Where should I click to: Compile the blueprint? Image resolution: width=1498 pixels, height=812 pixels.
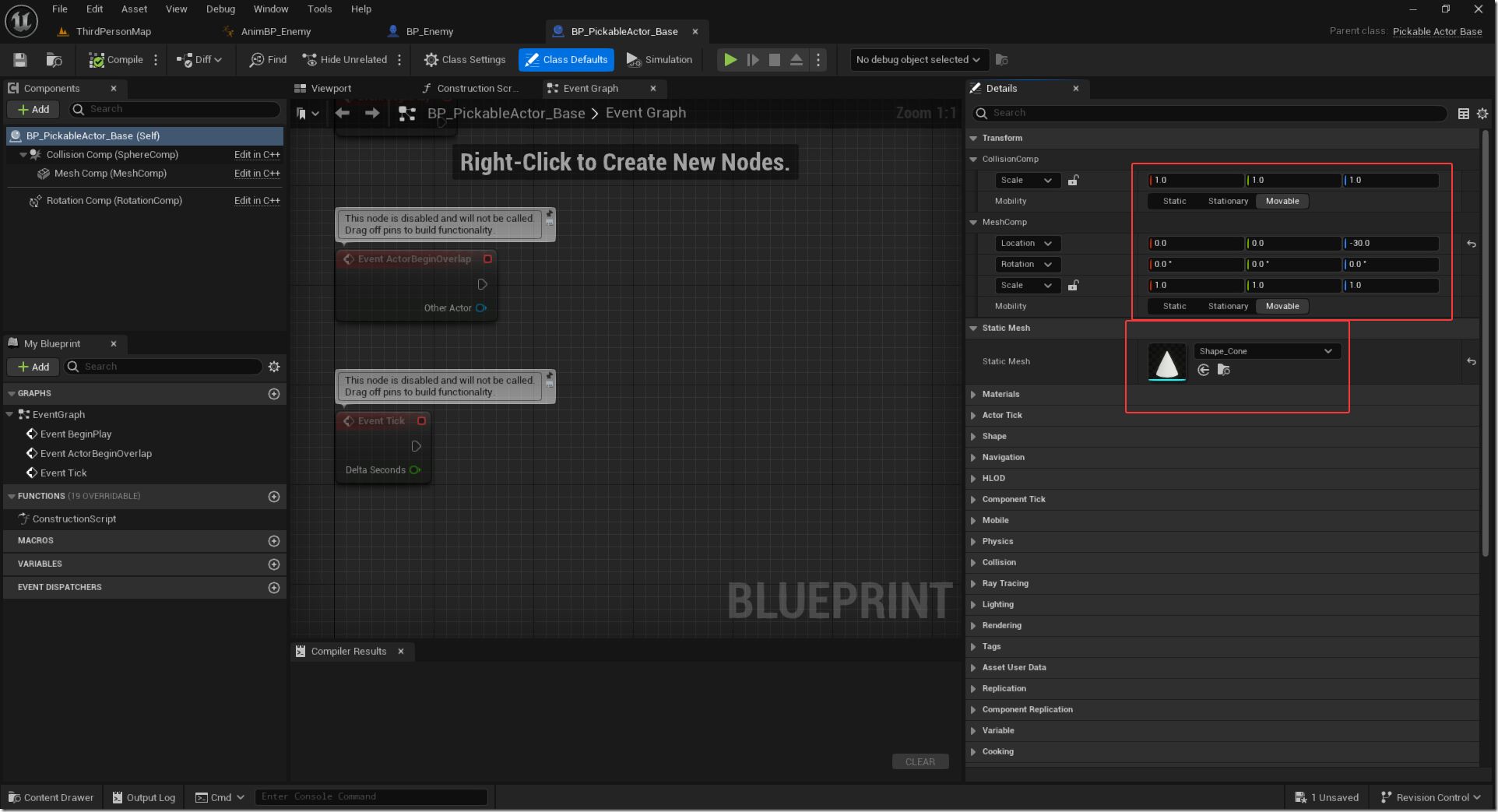(x=116, y=60)
